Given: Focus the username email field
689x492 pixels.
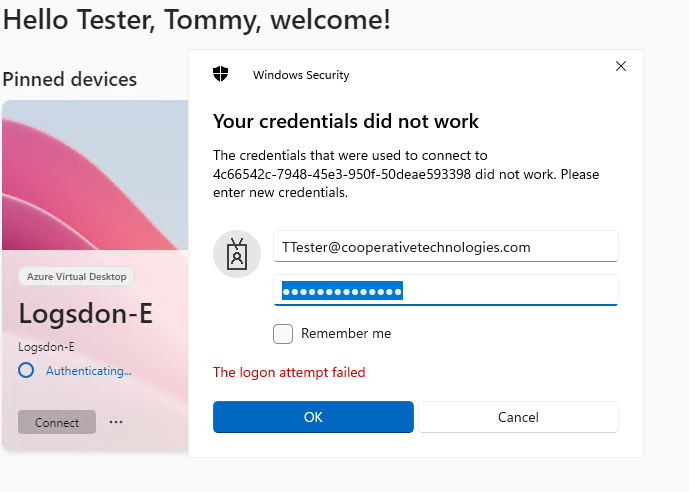Looking at the screenshot, I should [446, 246].
